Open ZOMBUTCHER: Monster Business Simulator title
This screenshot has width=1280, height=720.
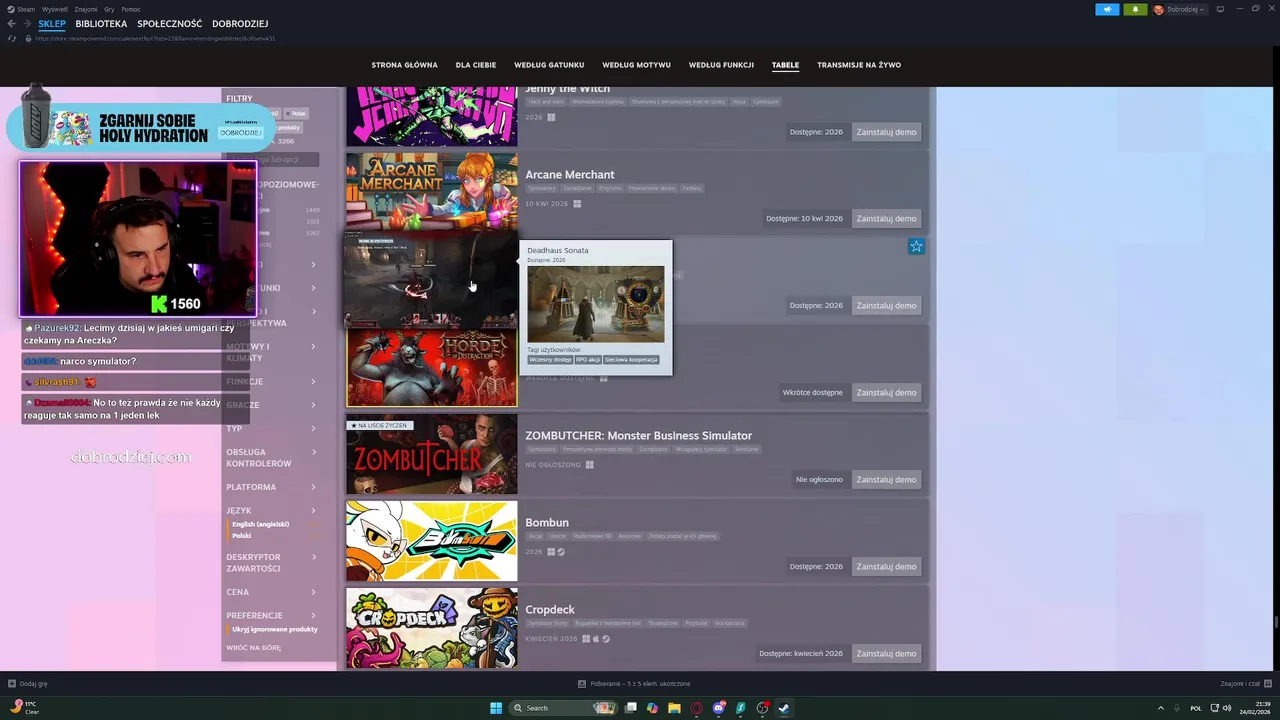click(x=639, y=436)
